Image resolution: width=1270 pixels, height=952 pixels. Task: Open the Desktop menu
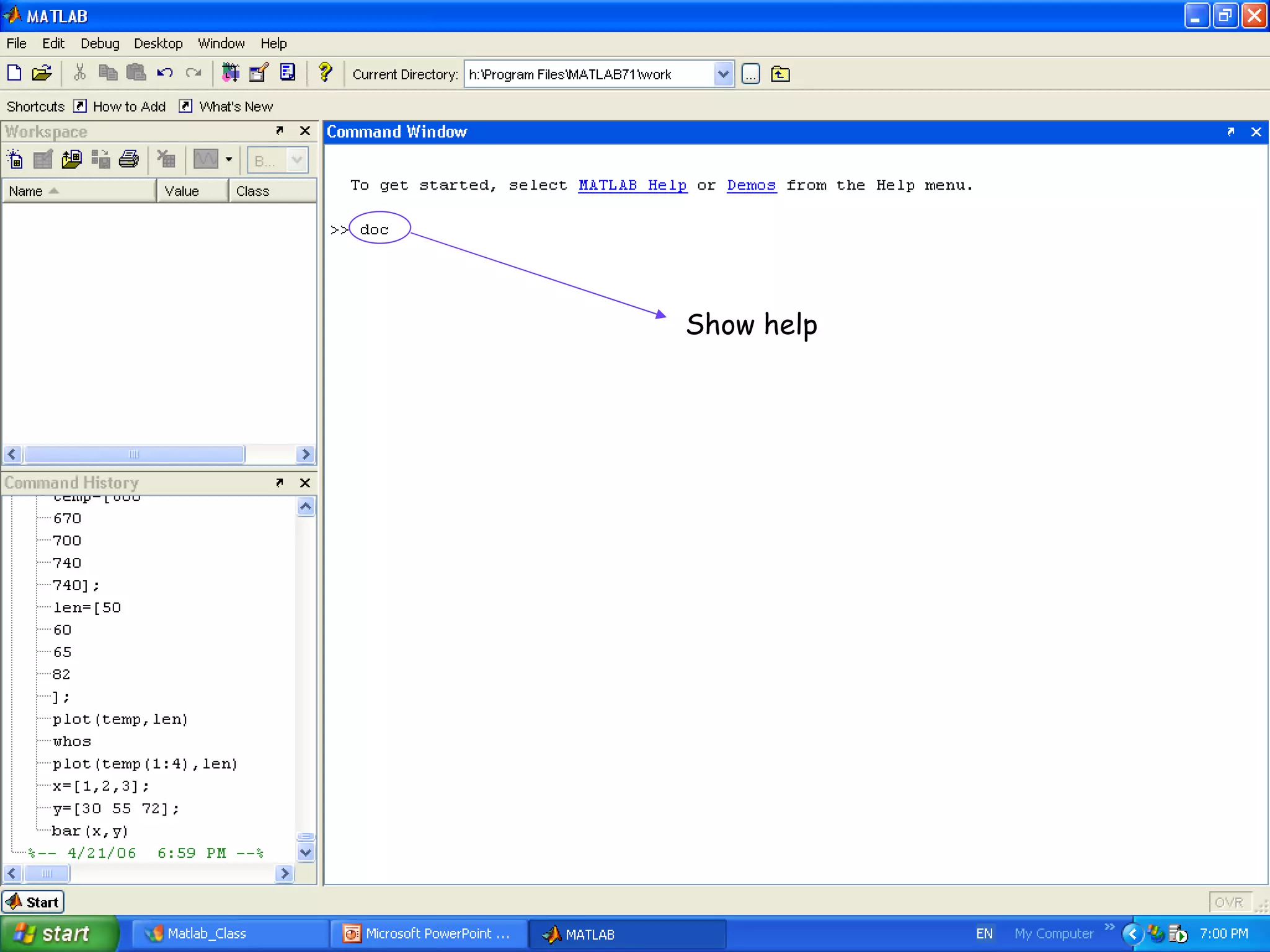pos(158,43)
